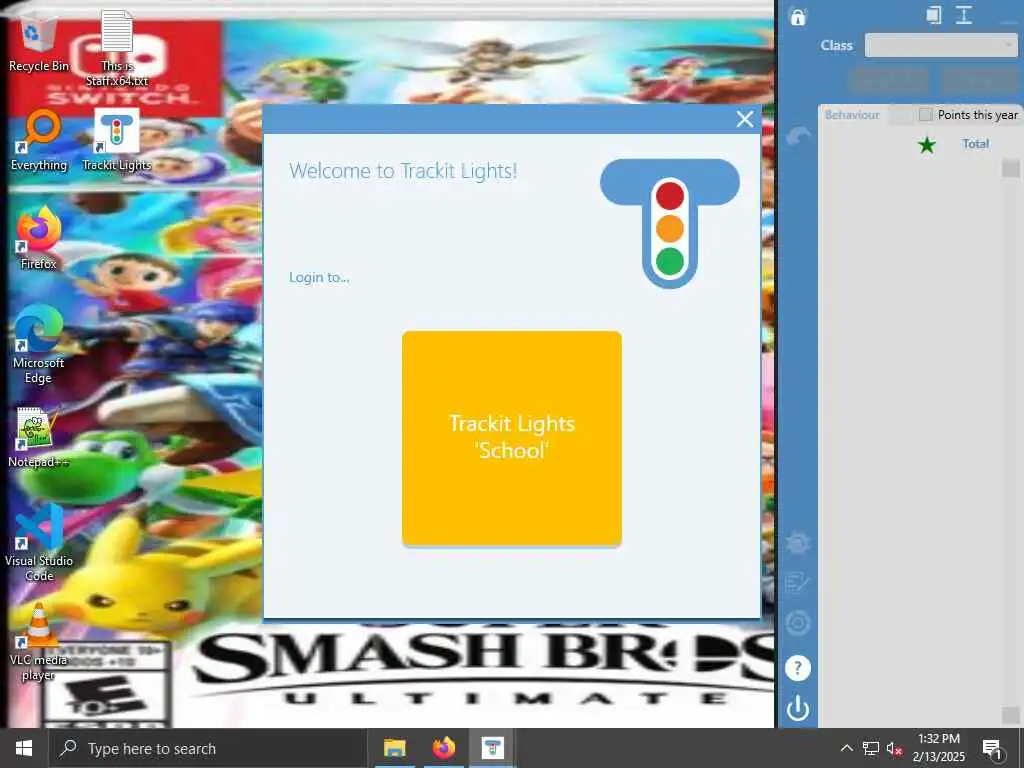Image resolution: width=1024 pixels, height=768 pixels.
Task: Click the undo arrow icon in the sidebar
Action: point(798,136)
